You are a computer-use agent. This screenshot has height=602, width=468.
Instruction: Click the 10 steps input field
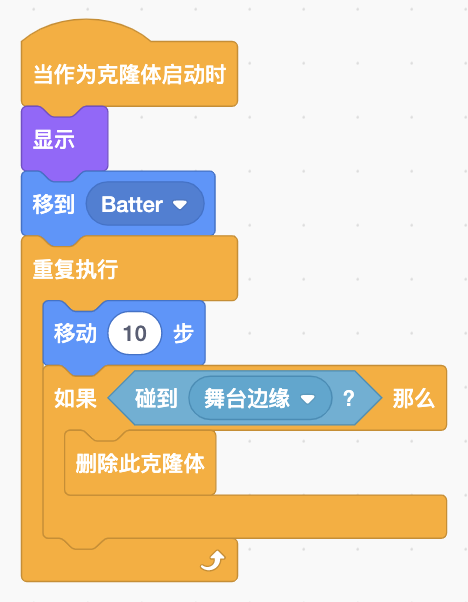pos(135,333)
